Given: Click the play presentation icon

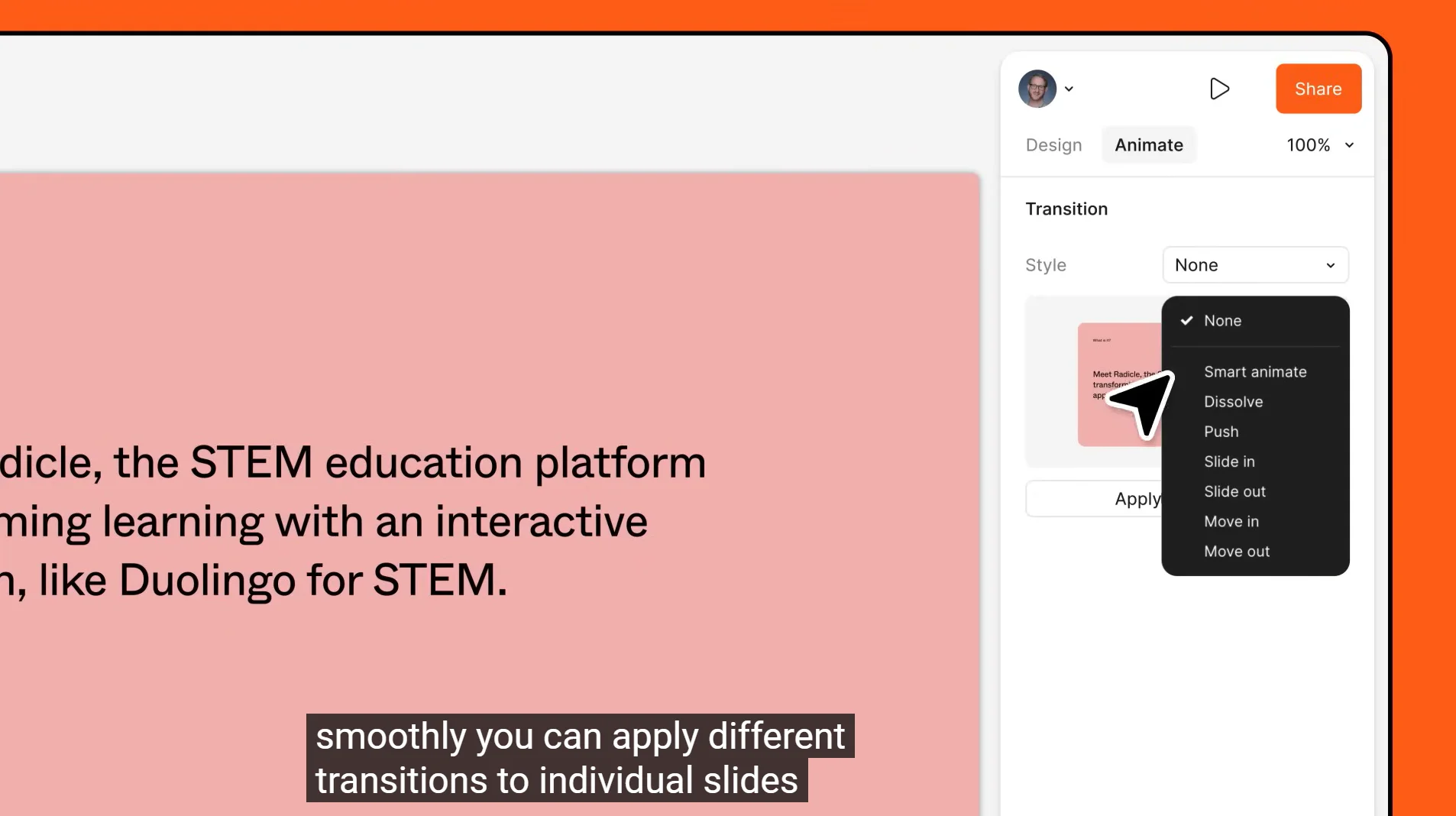Looking at the screenshot, I should point(1219,89).
